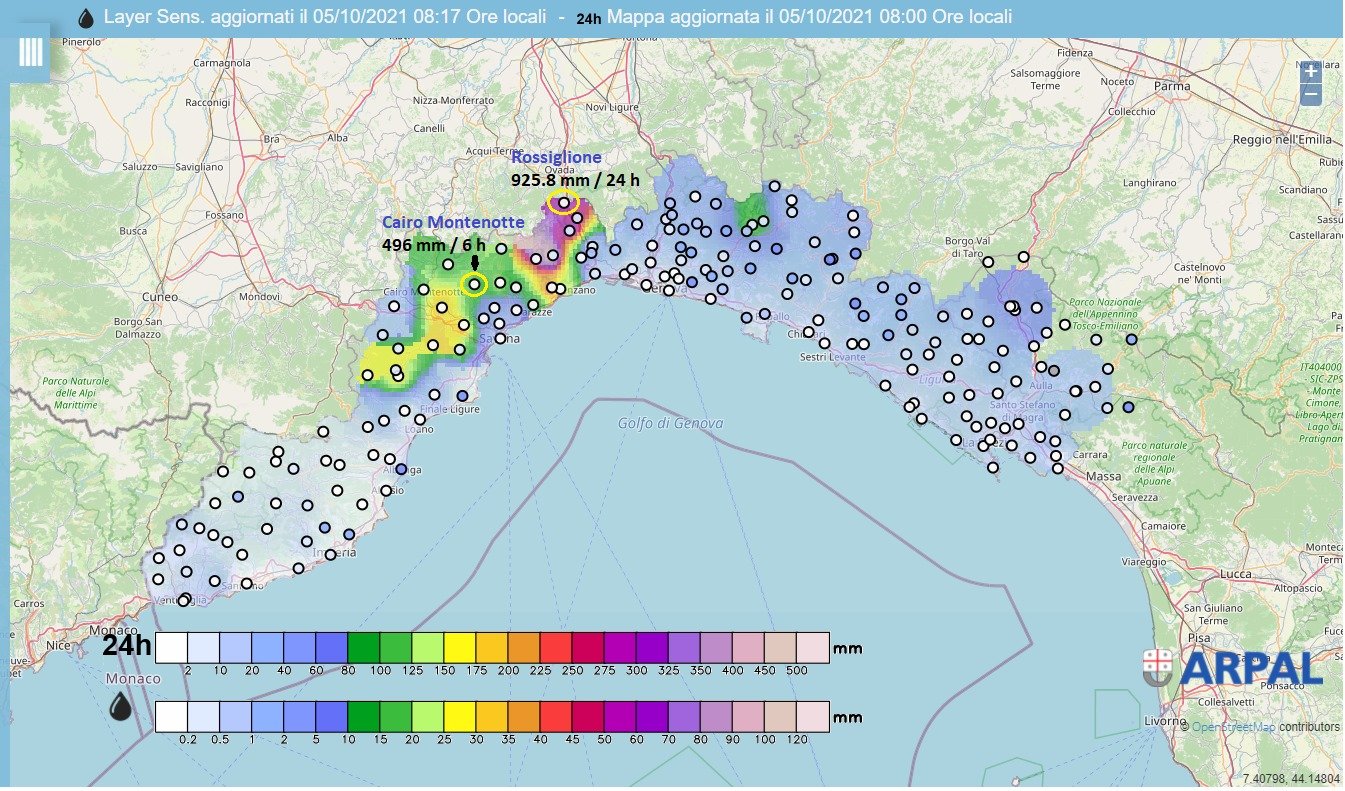Click the 'Layer Sens. aggiornati' header text
Viewport: 1345px width, 791px height.
325,18
